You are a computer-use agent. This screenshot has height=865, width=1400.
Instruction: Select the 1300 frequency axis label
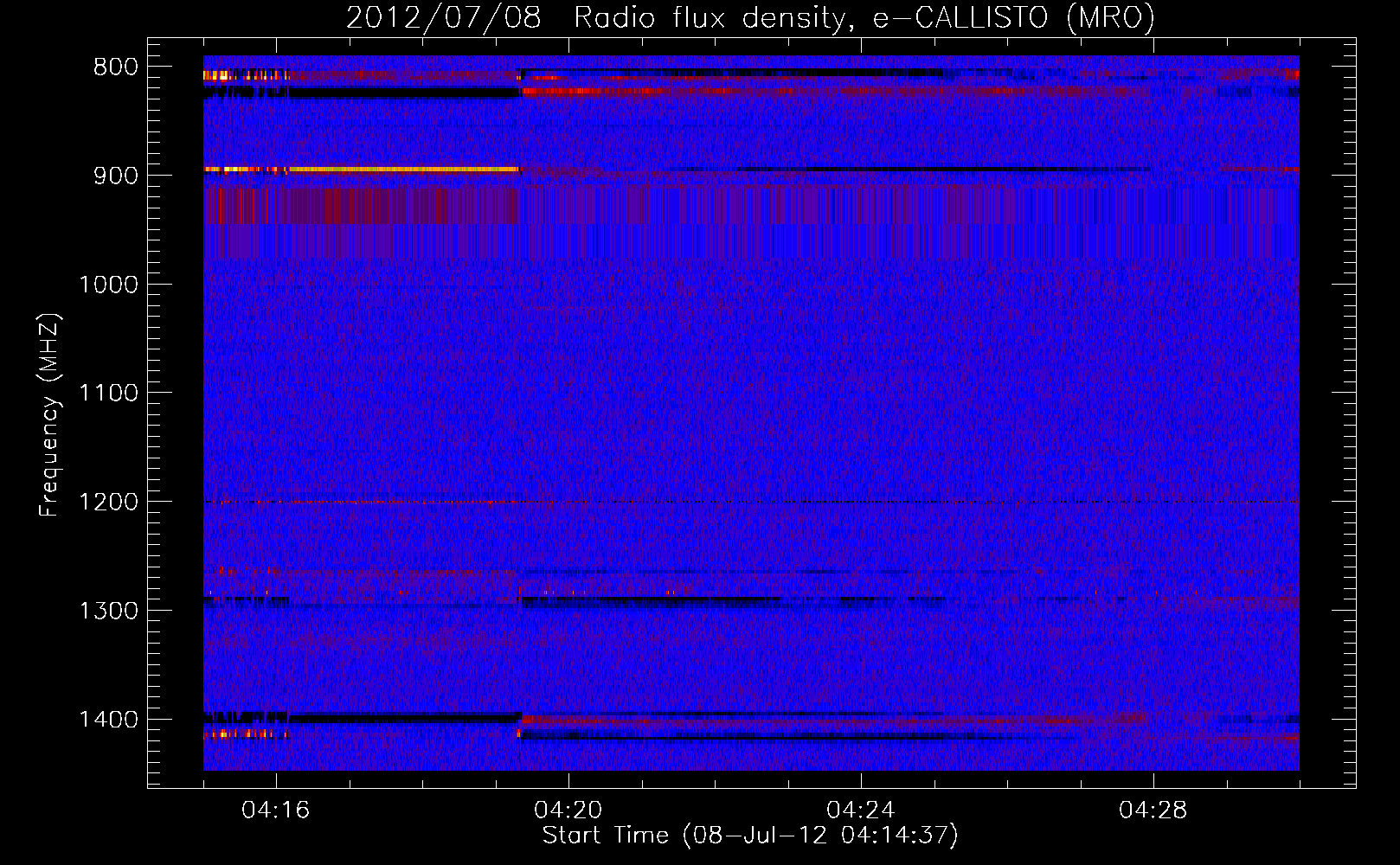click(108, 612)
